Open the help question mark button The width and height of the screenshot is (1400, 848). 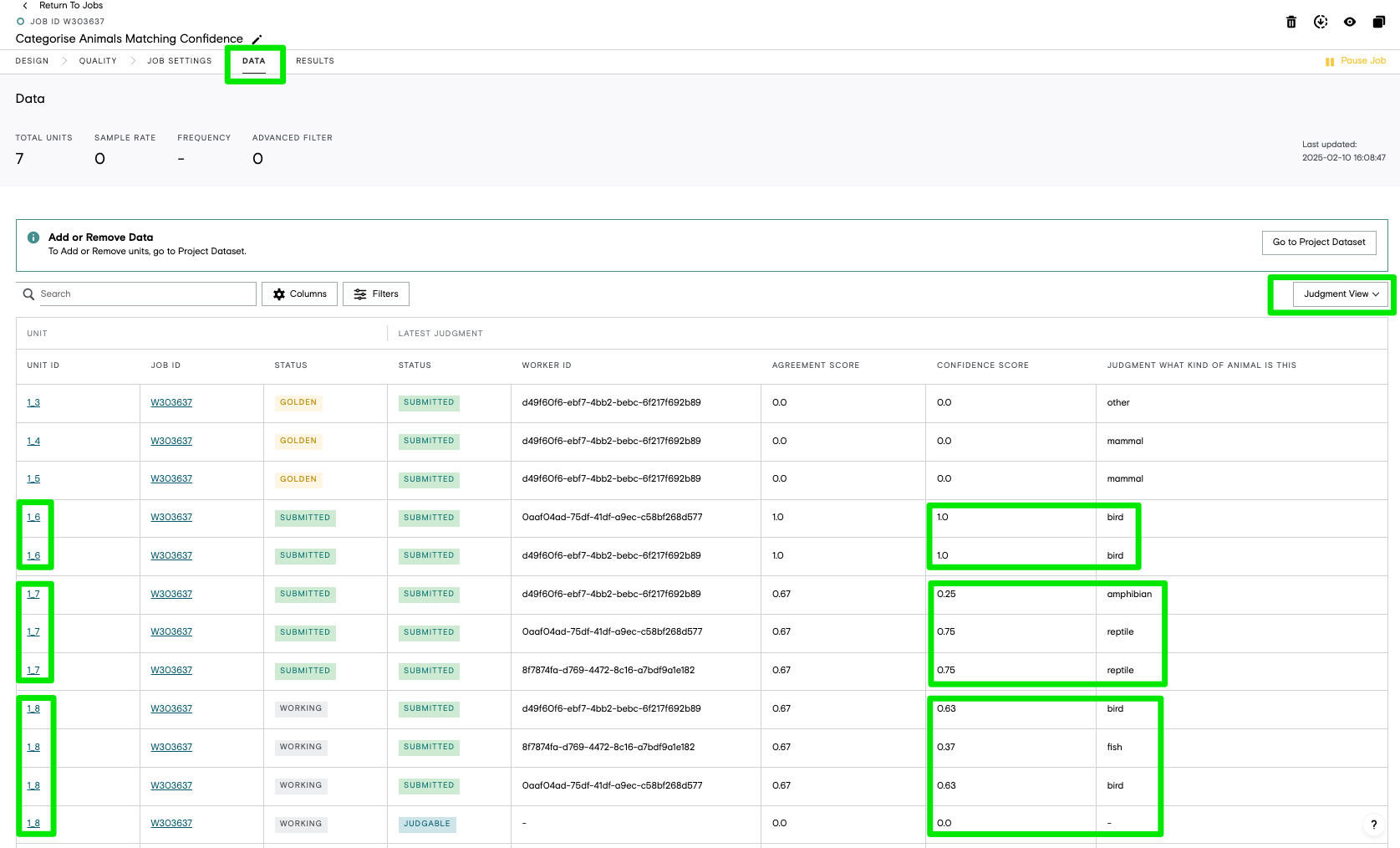click(1373, 825)
